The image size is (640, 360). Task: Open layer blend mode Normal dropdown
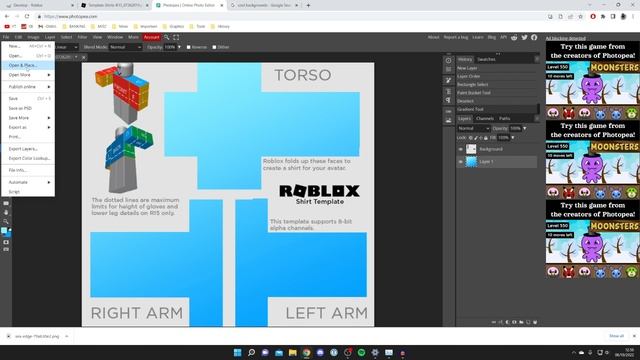(x=473, y=129)
